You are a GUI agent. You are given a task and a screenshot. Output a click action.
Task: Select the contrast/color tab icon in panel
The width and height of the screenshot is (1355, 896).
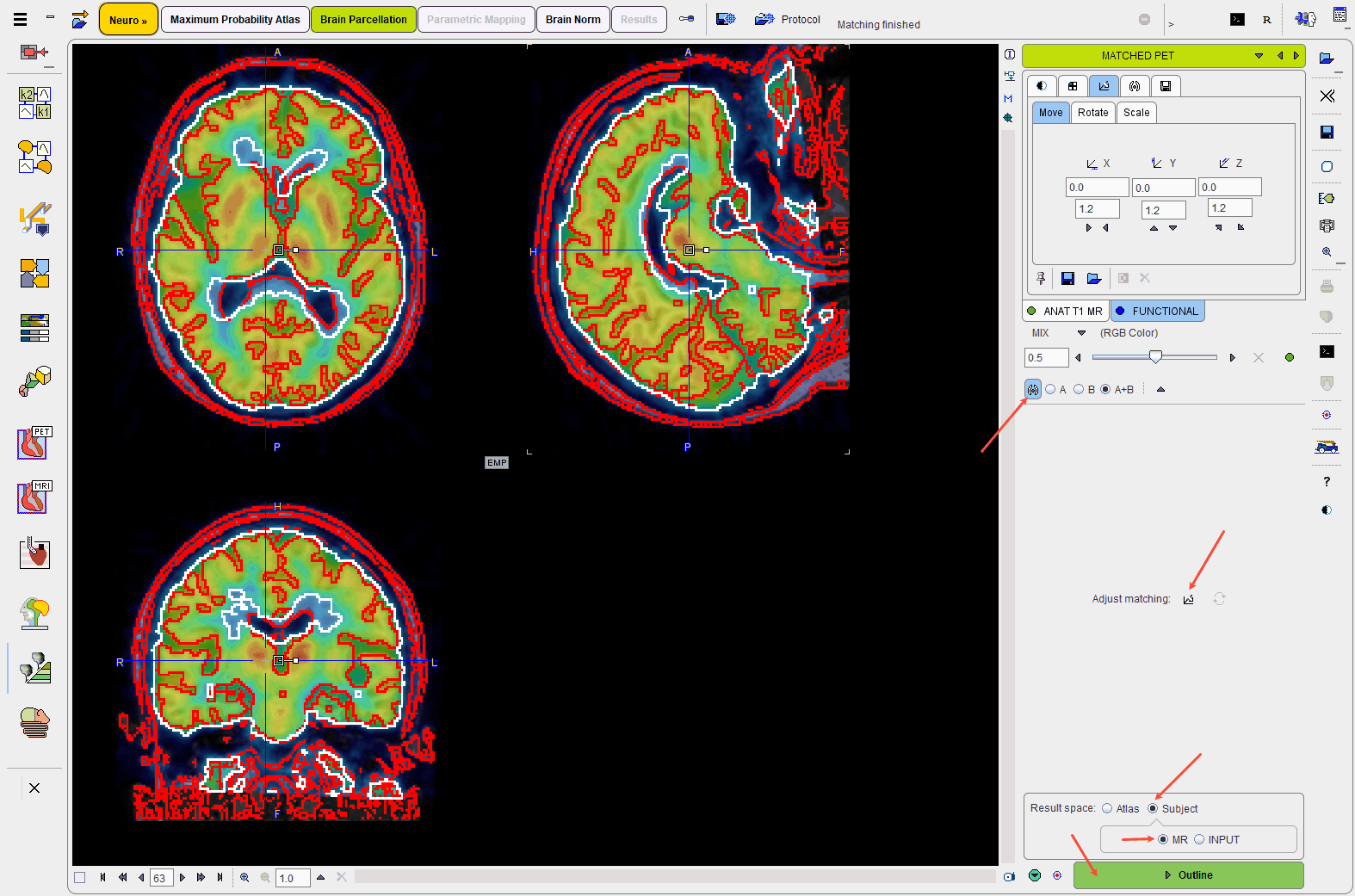click(1042, 85)
